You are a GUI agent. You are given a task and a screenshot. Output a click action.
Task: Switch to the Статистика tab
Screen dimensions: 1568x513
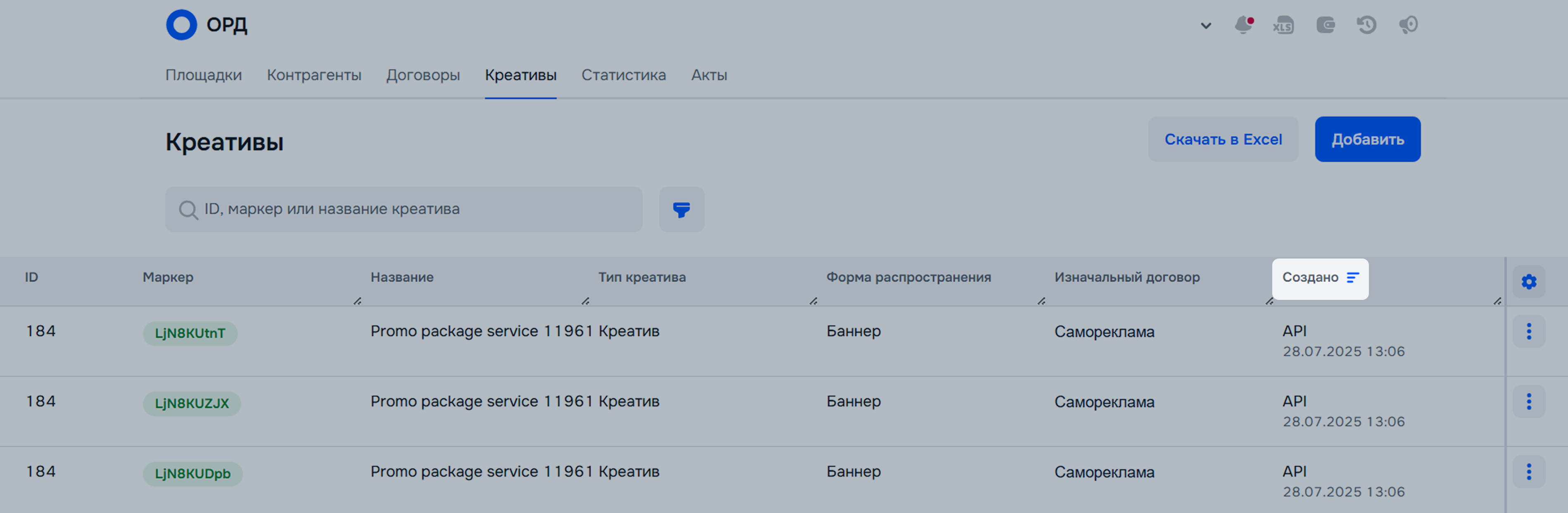pos(623,75)
